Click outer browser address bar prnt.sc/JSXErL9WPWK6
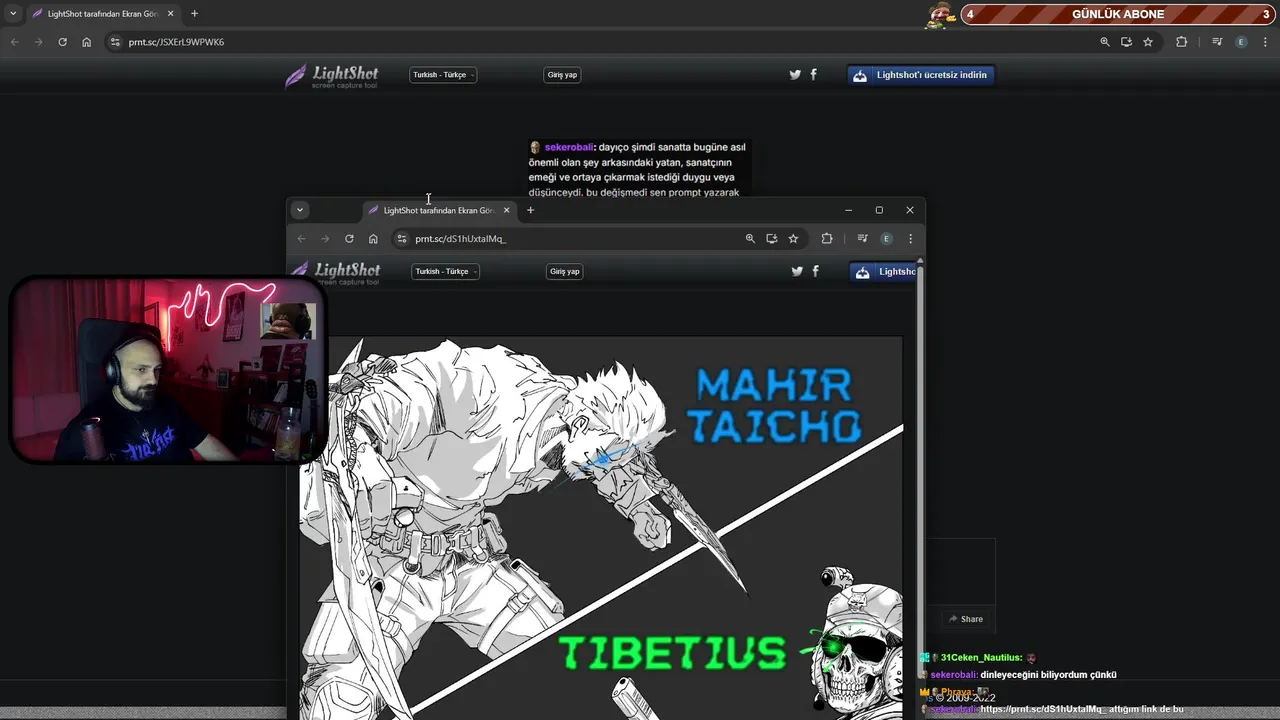Image resolution: width=1280 pixels, height=720 pixels. point(600,42)
